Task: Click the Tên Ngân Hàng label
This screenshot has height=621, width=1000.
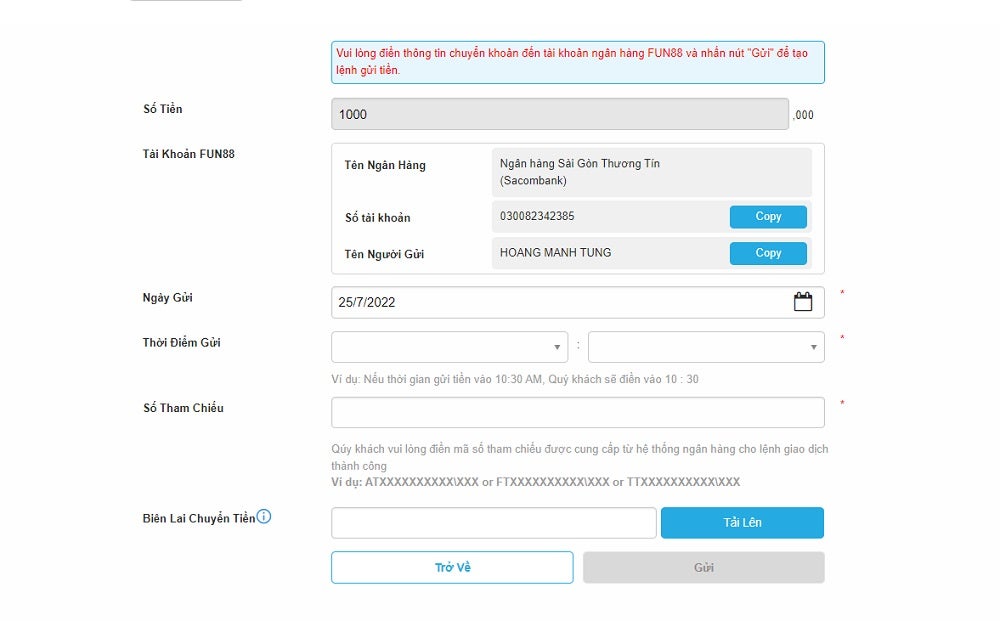Action: coord(385,165)
